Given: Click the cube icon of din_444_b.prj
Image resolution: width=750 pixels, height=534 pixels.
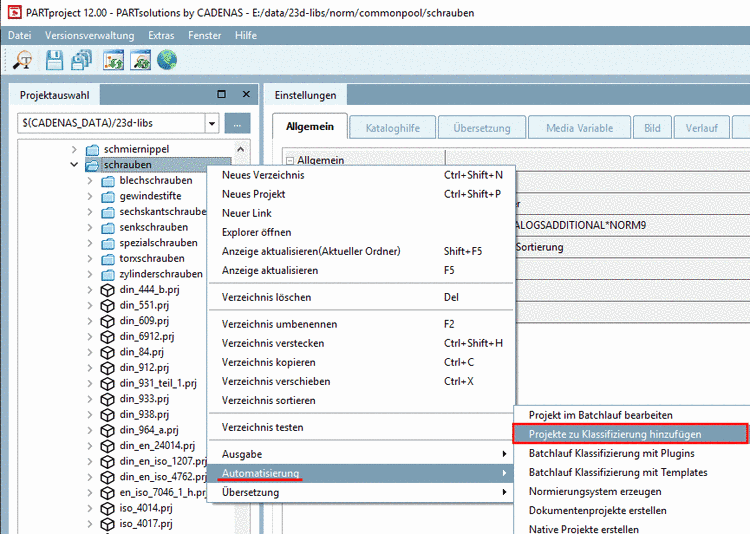Looking at the screenshot, I should click(x=108, y=290).
